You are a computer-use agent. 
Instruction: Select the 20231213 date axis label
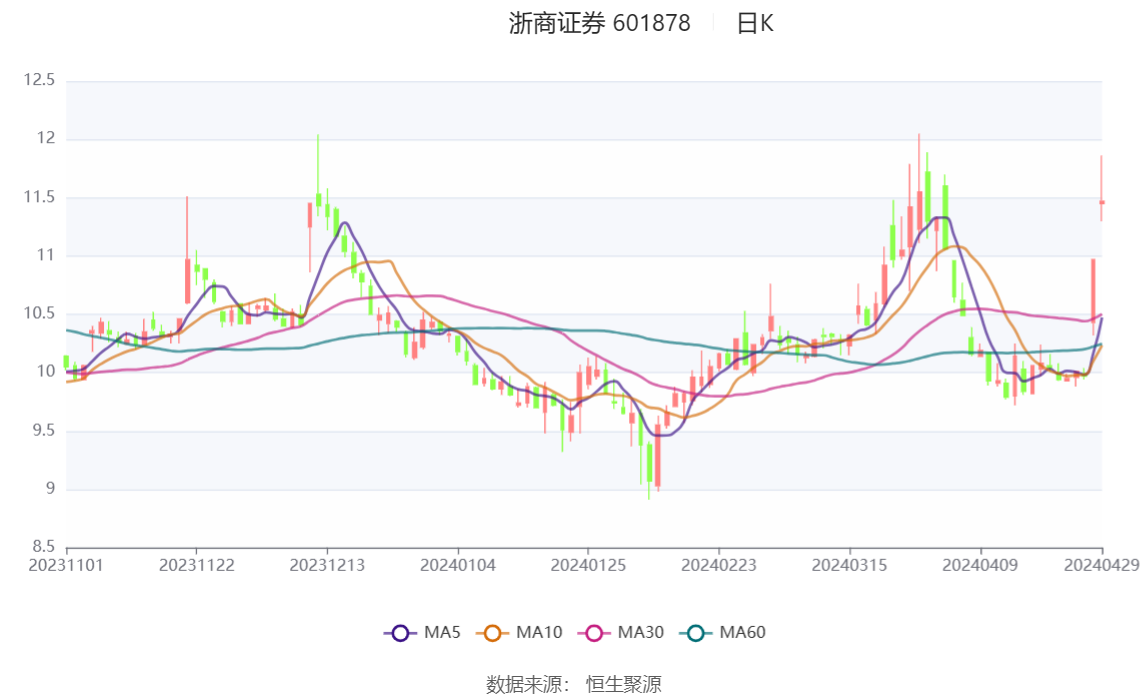pyautogui.click(x=327, y=565)
